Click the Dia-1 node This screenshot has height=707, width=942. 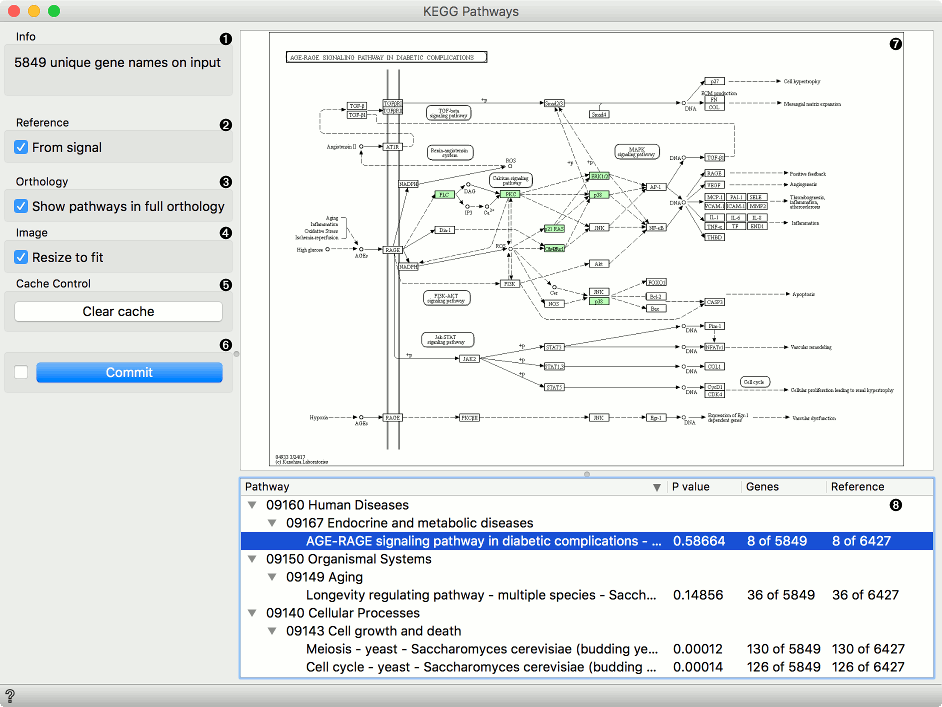tap(445, 230)
